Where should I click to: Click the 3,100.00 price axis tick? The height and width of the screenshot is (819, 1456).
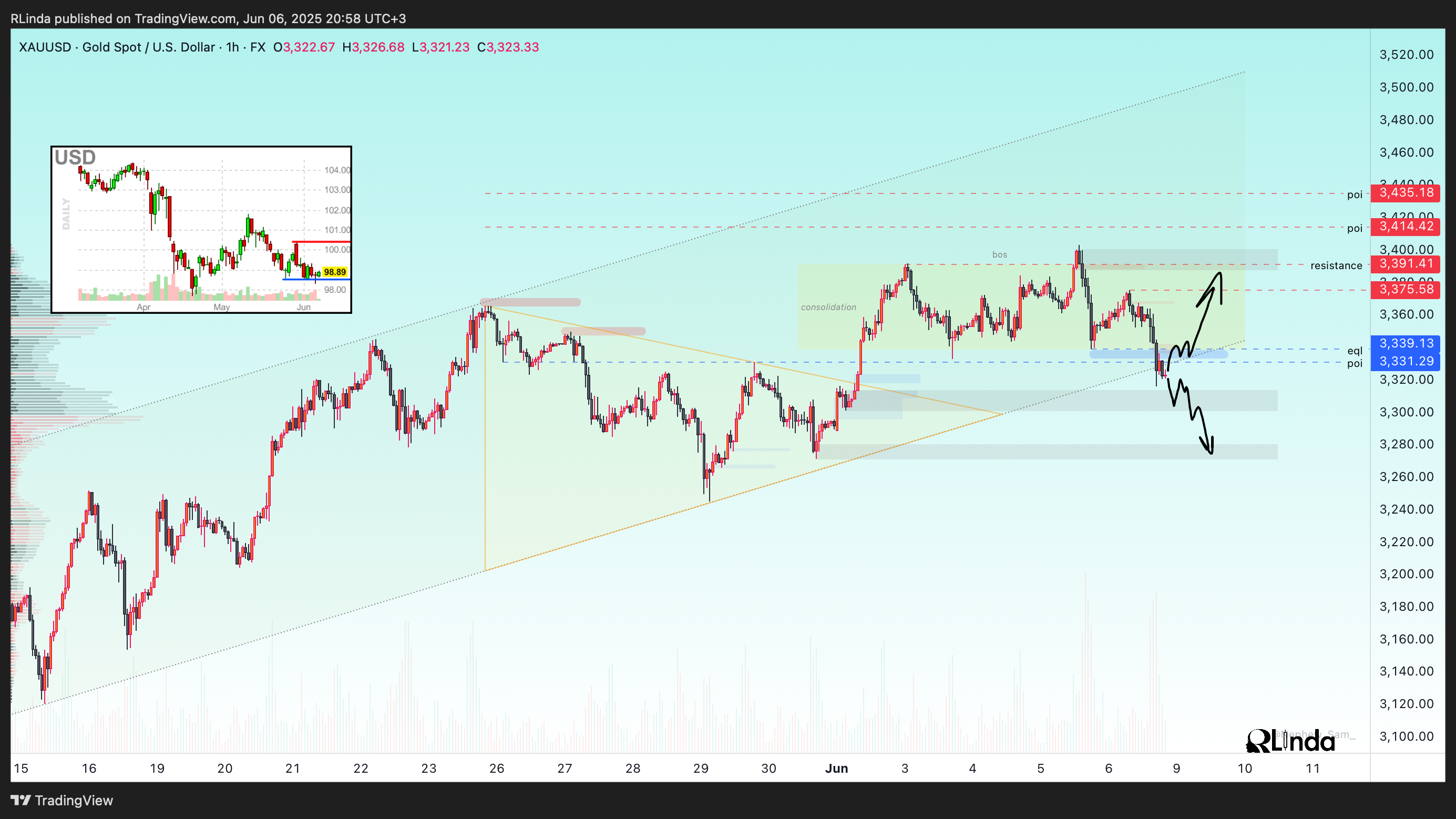1406,736
